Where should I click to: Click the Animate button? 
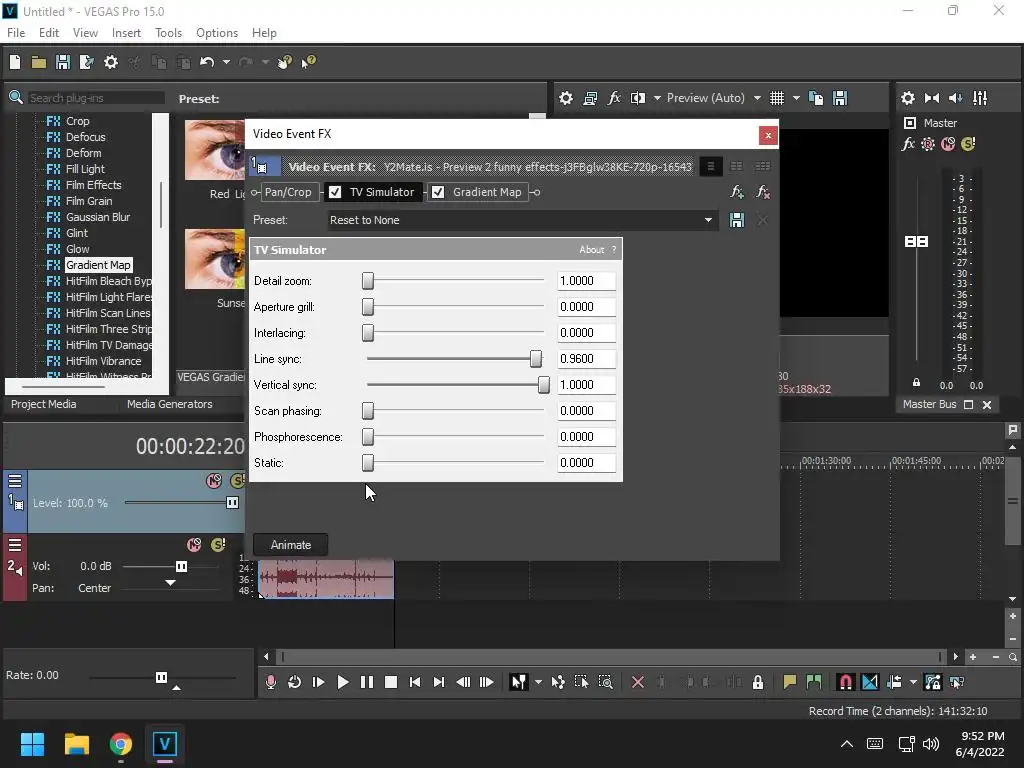click(x=291, y=545)
